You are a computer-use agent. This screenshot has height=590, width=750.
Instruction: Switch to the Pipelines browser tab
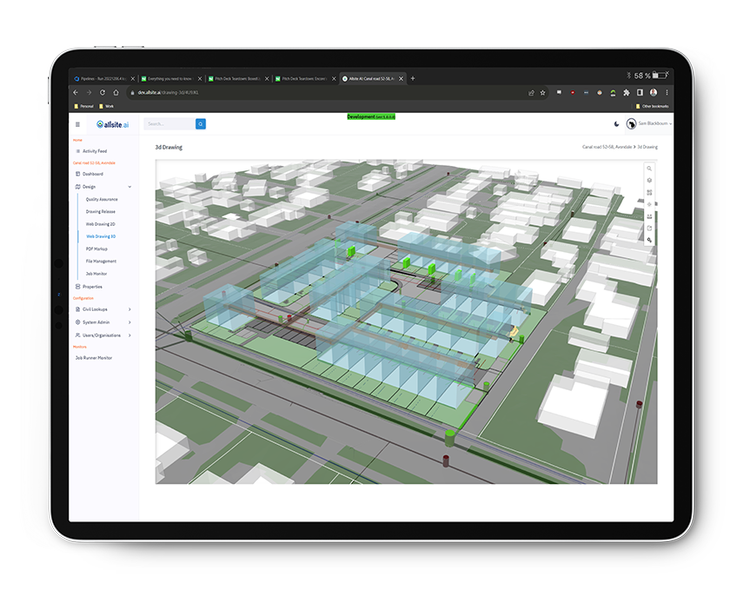[101, 78]
